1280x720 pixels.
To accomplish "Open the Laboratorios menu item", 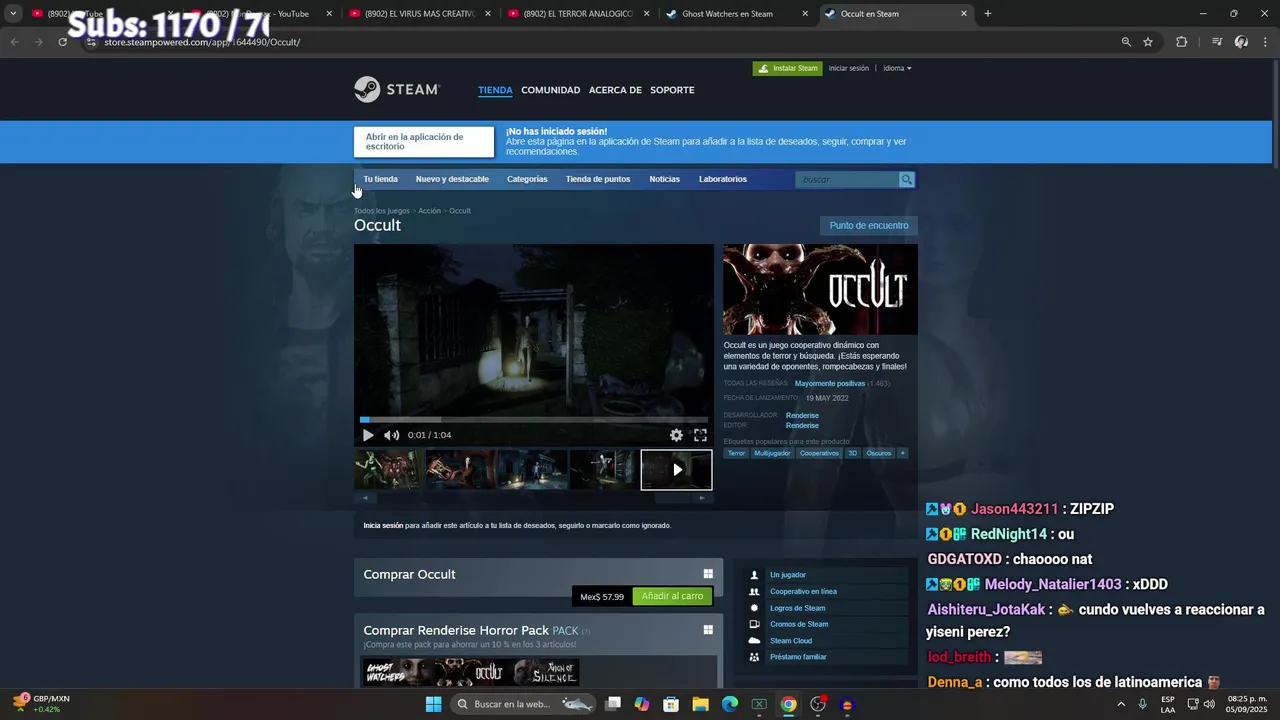I will pyautogui.click(x=723, y=179).
